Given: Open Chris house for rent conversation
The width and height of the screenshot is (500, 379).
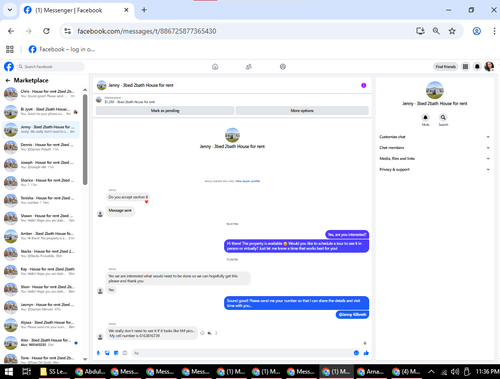Looking at the screenshot, I should pos(41,94).
